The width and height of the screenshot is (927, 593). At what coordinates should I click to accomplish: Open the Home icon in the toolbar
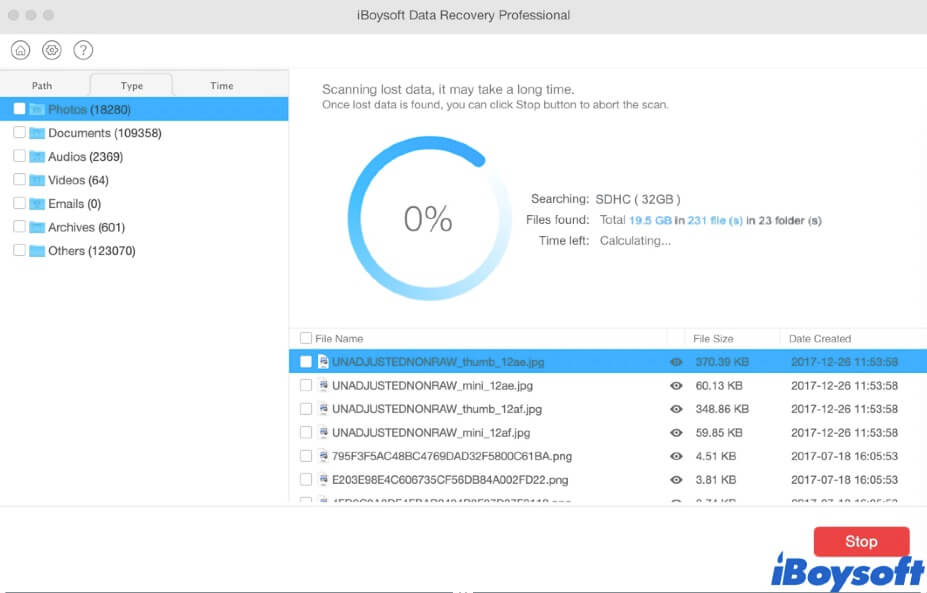[21, 50]
